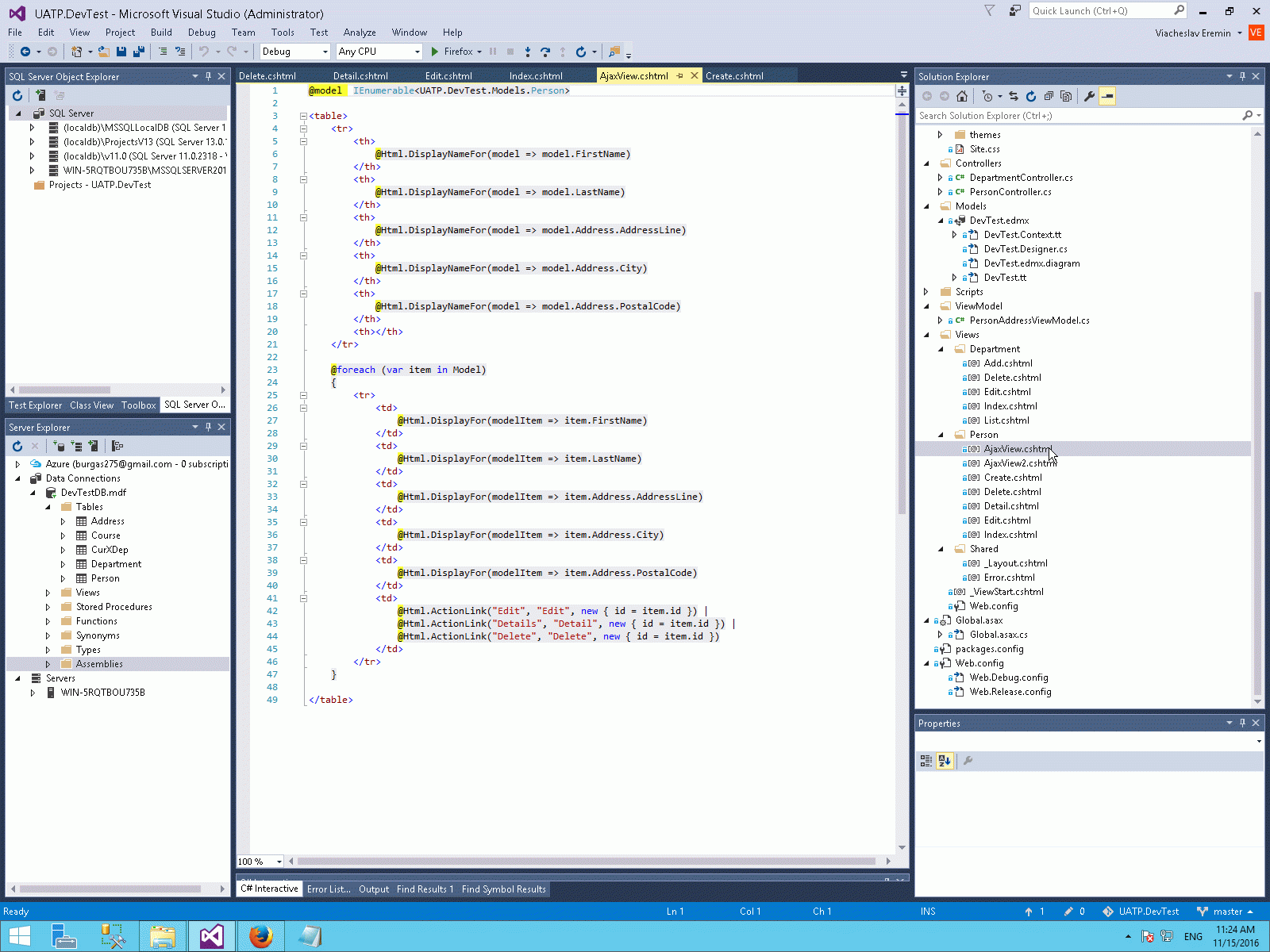The image size is (1270, 952).
Task: Toggle pin on the AjaxView.cshtml tab
Action: [680, 76]
